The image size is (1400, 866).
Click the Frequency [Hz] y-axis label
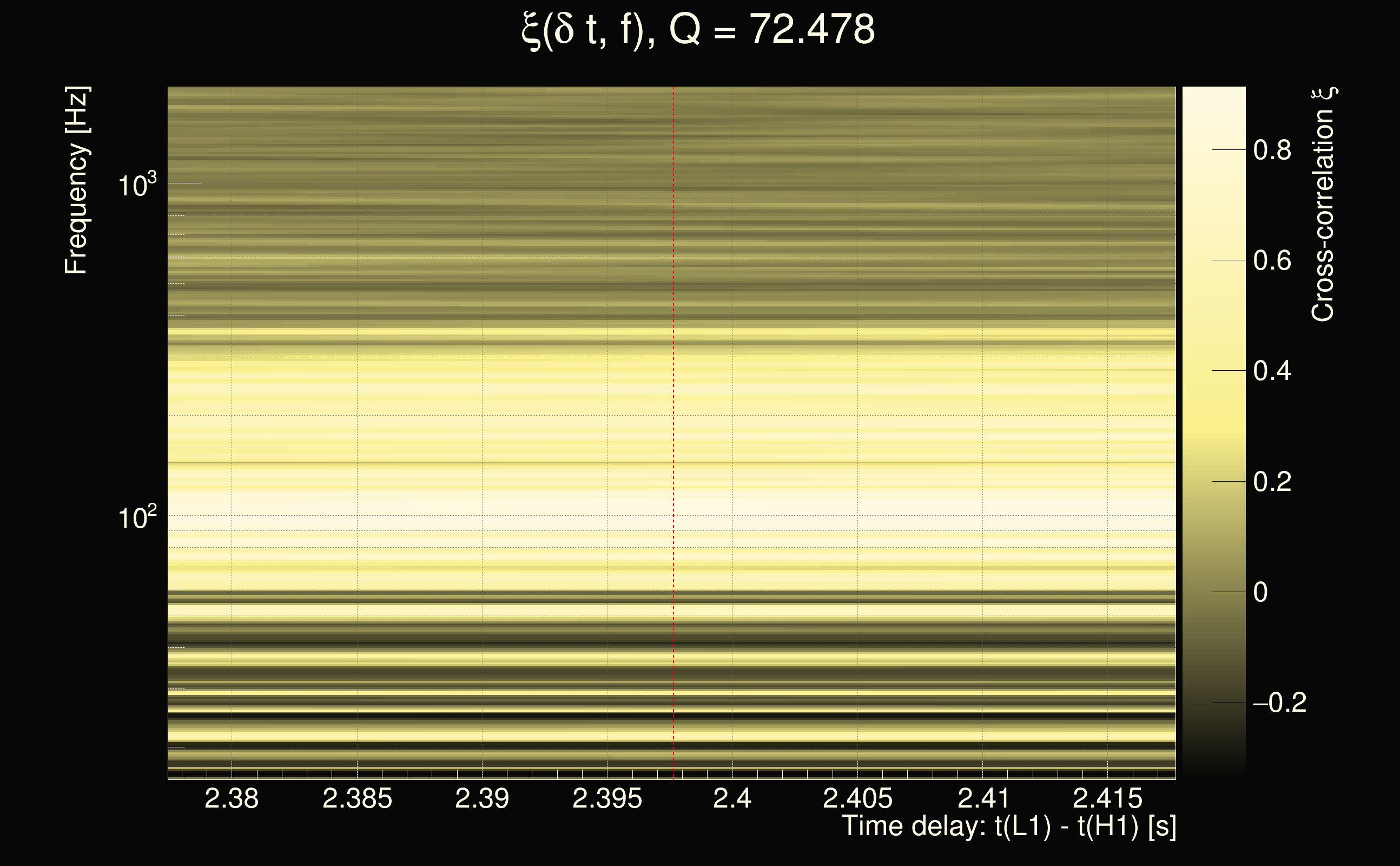(x=76, y=180)
